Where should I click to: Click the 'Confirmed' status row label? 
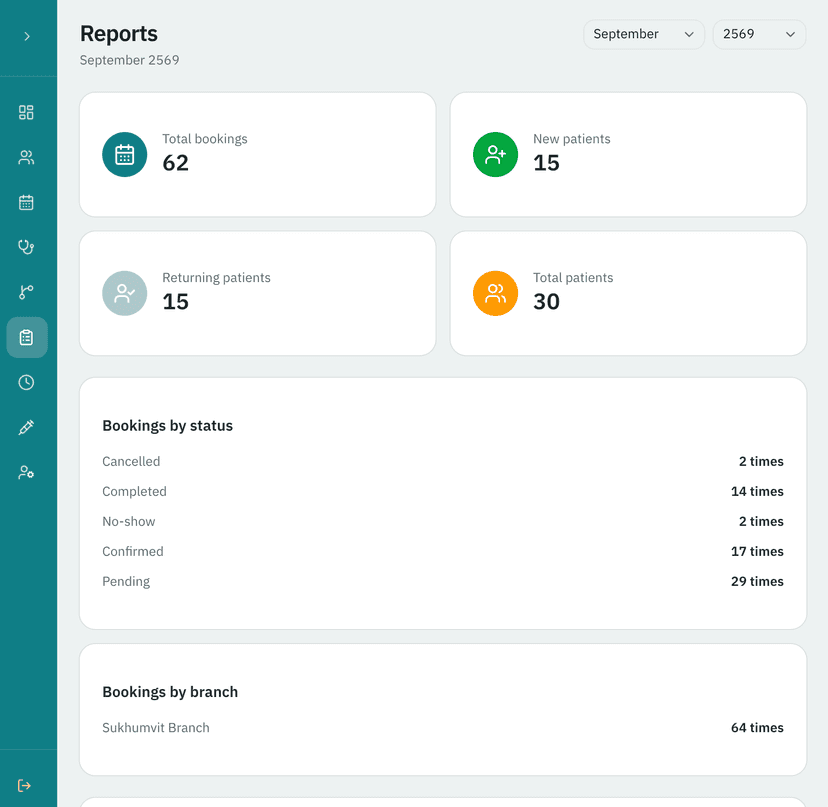pos(133,551)
